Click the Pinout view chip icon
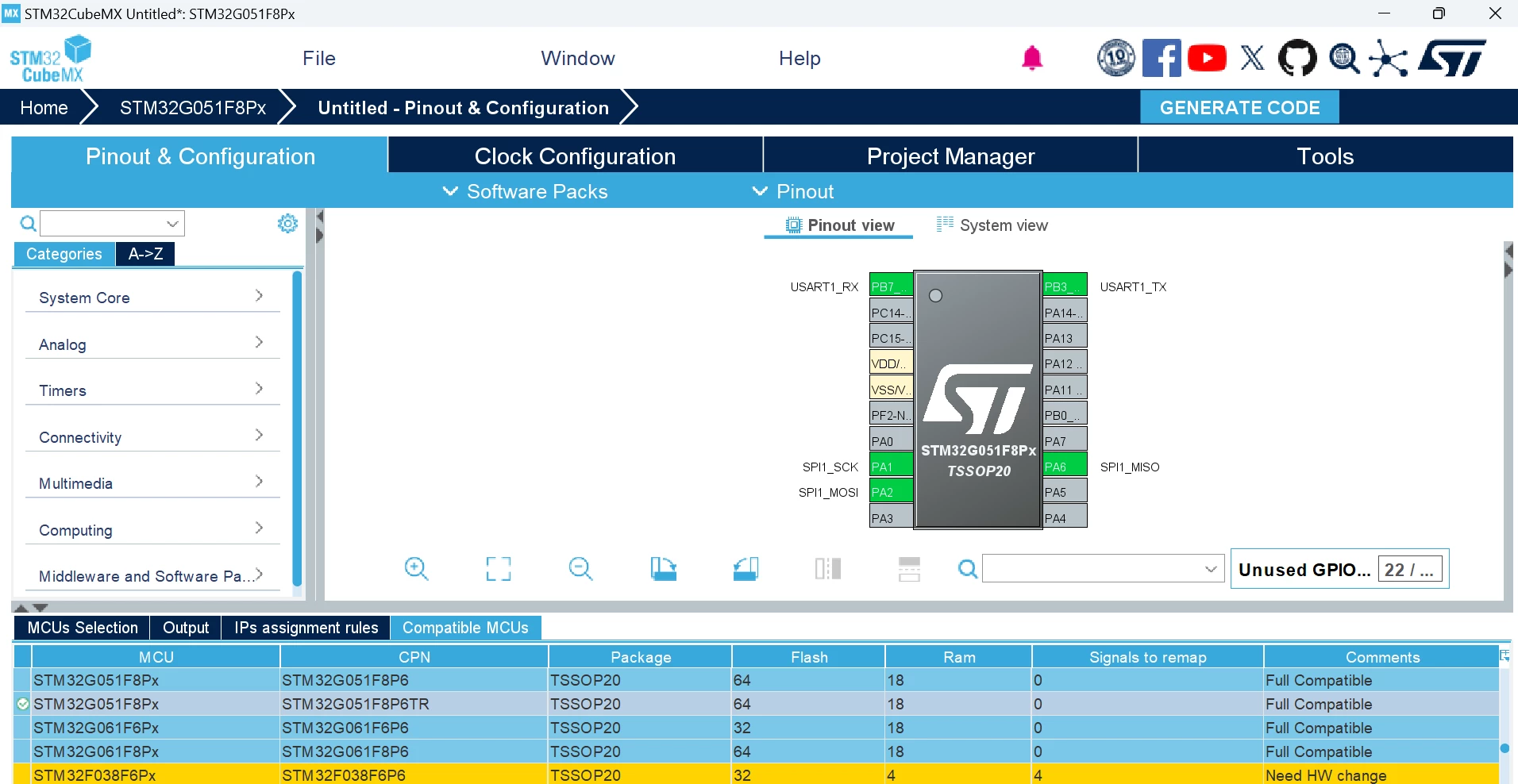 794,225
